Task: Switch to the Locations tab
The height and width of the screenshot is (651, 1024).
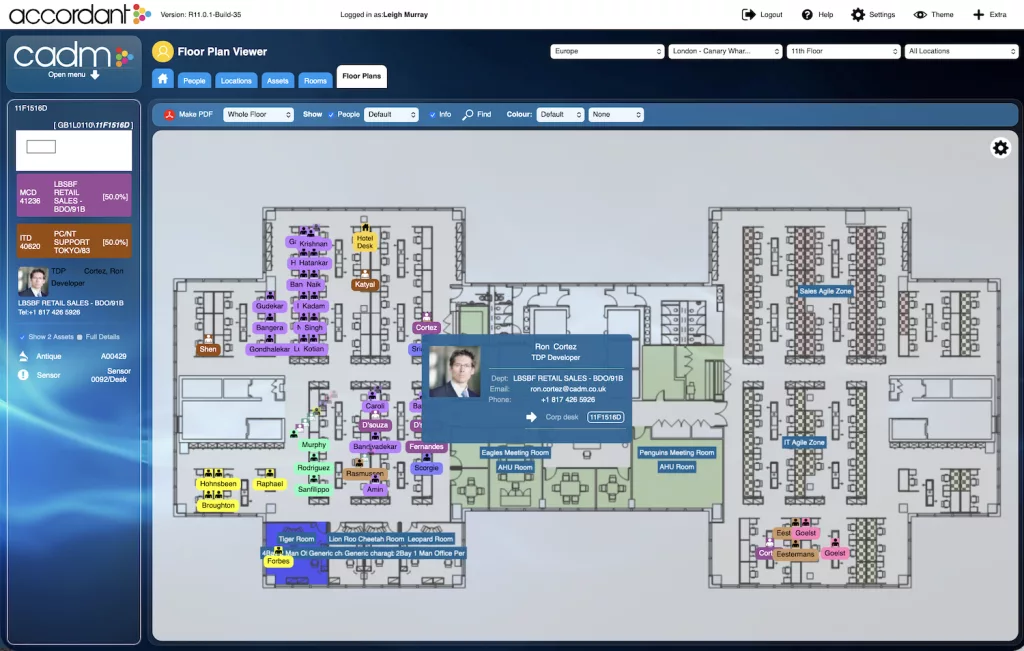Action: [x=236, y=80]
